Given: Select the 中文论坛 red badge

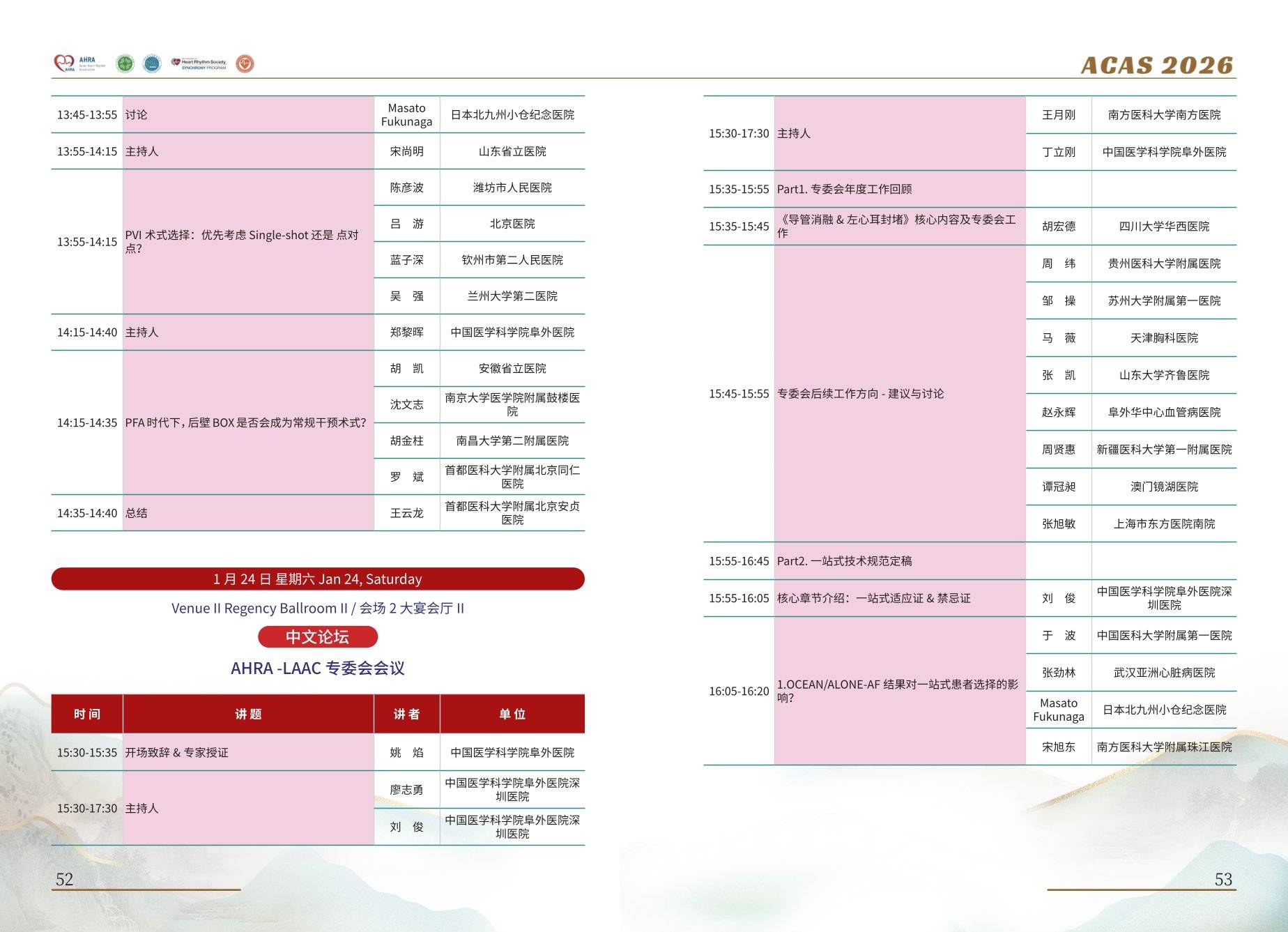Looking at the screenshot, I should click(x=318, y=636).
